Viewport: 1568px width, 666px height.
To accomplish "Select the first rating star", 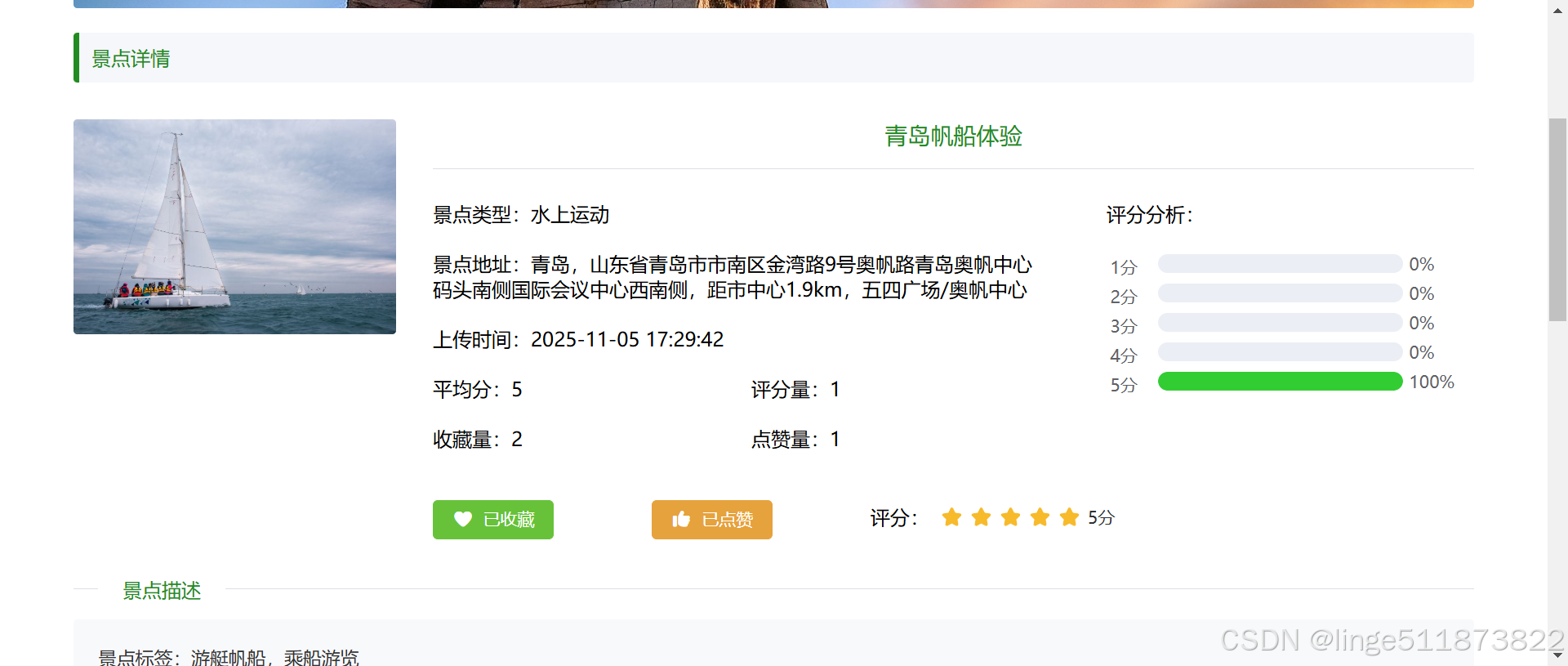I will (951, 517).
